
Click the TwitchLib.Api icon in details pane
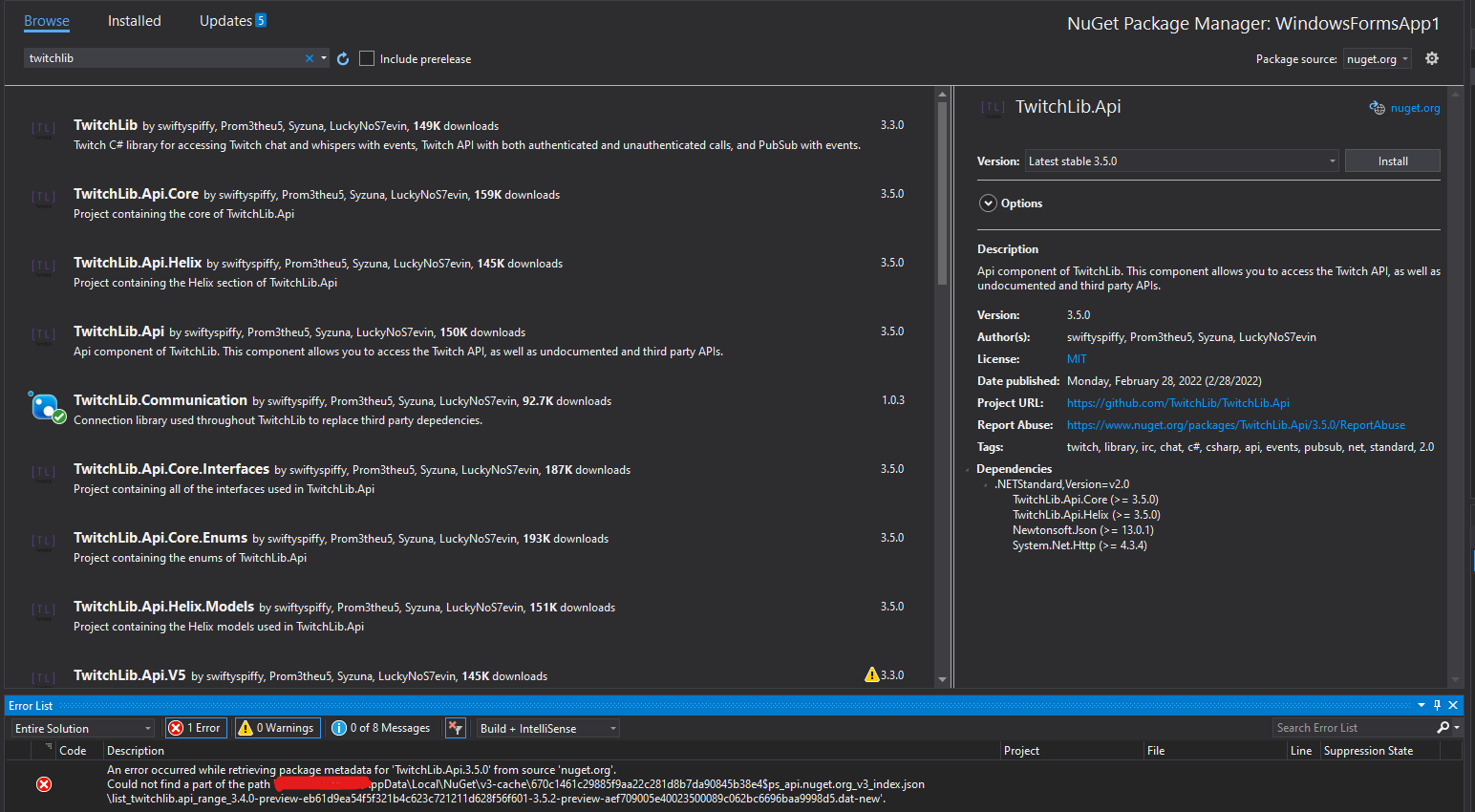tap(994, 108)
